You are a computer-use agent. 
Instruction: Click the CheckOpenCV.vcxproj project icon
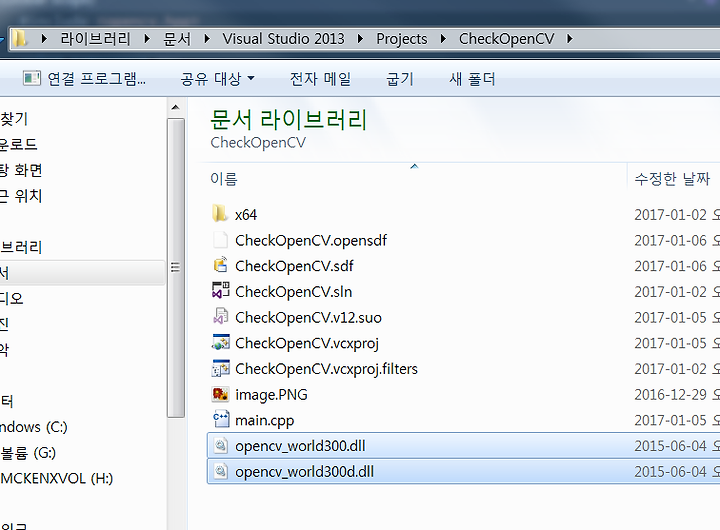(220, 343)
